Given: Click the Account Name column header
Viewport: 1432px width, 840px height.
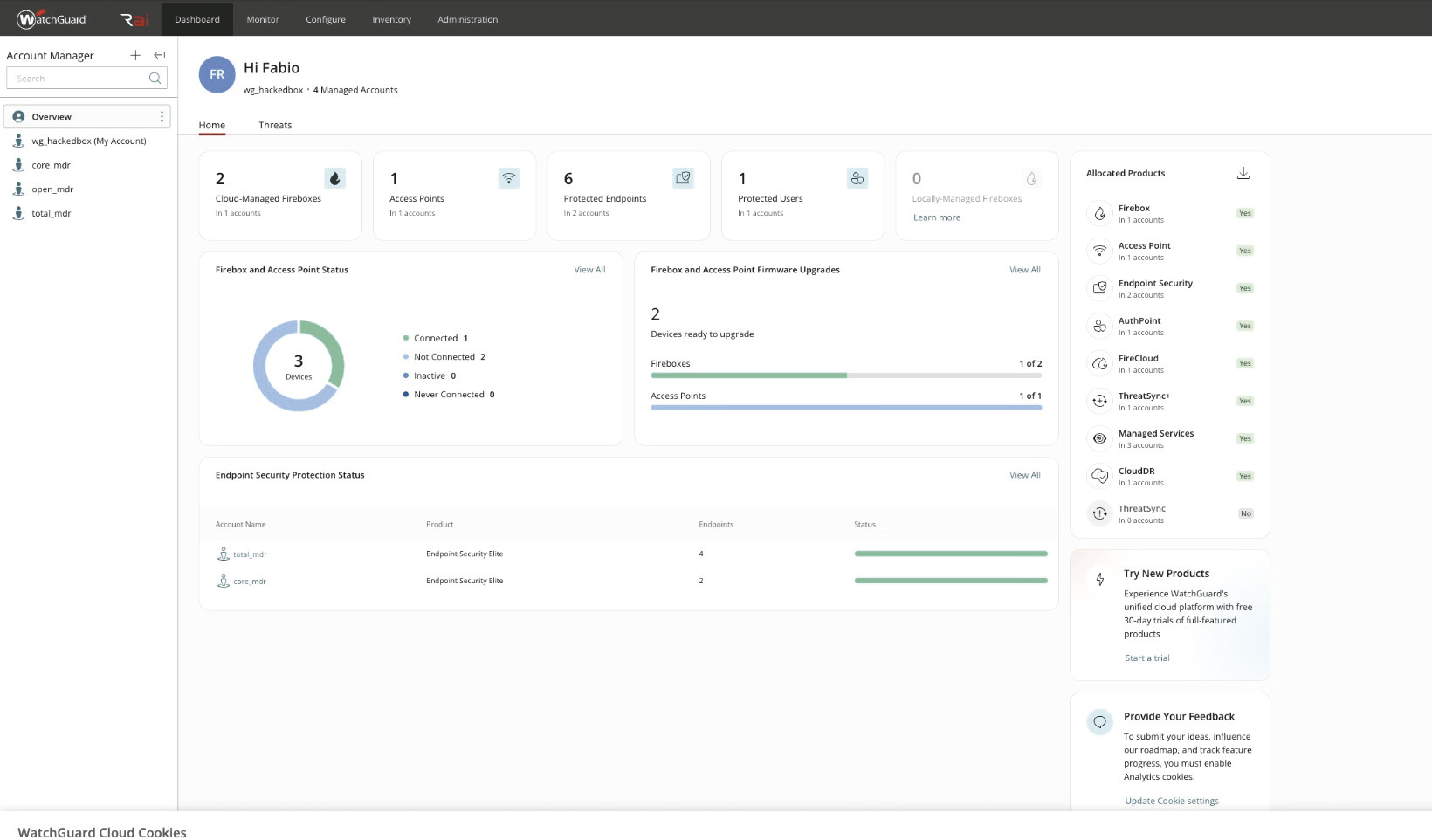Looking at the screenshot, I should point(241,525).
